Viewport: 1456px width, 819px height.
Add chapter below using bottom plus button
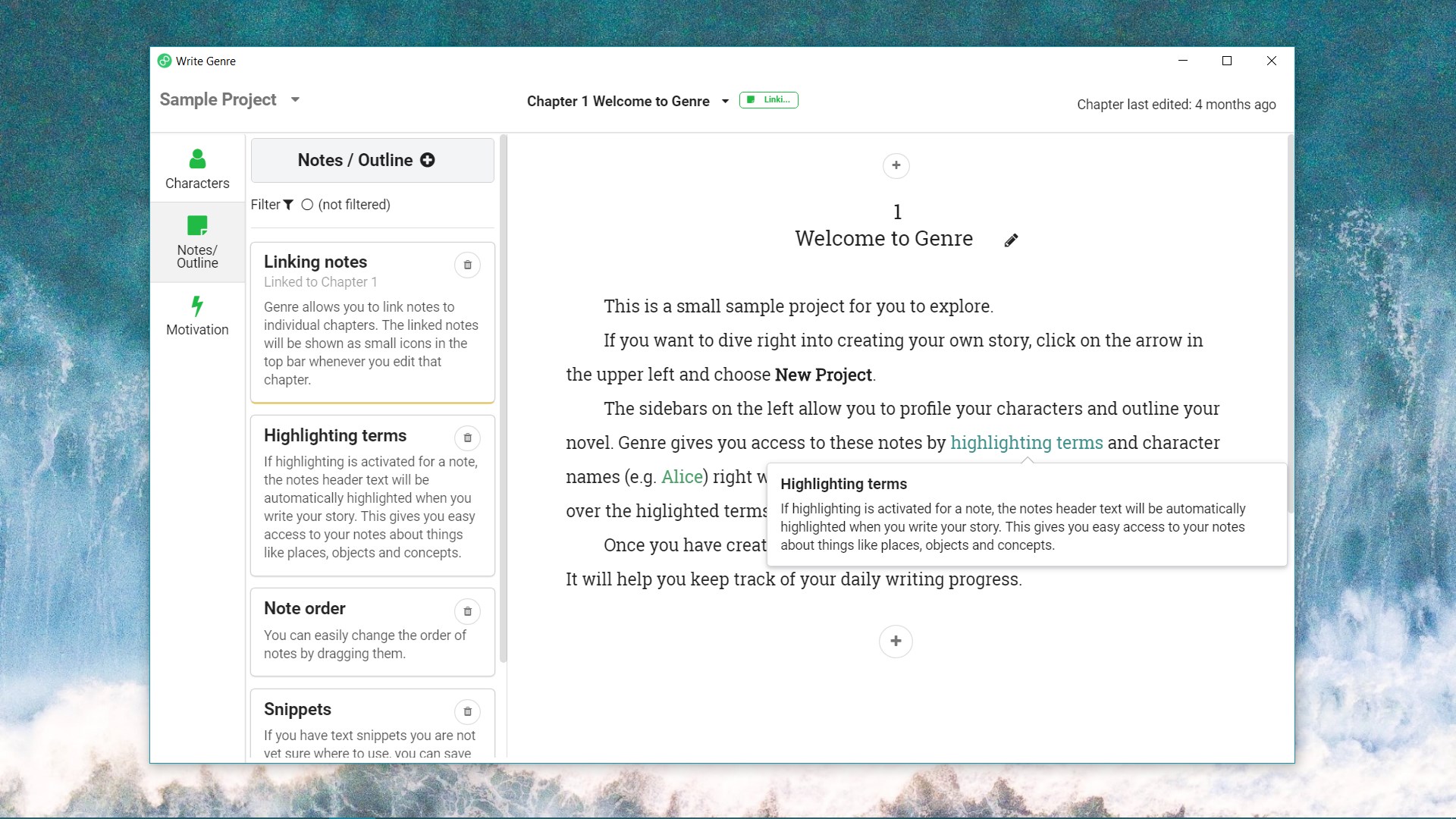896,641
